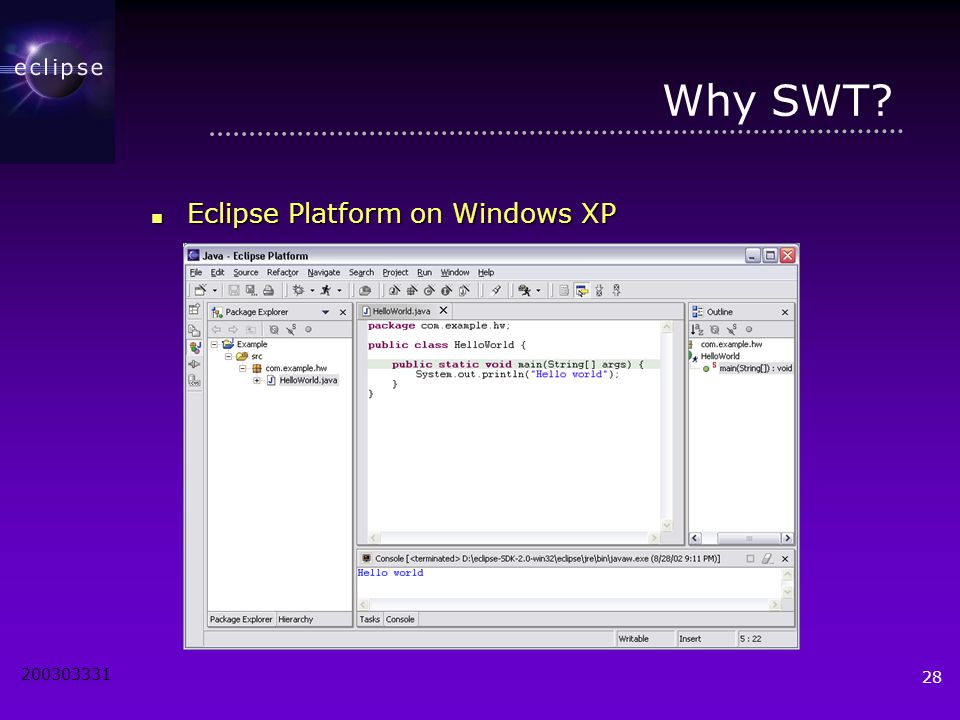
Task: Close the Console view
Action: pos(785,558)
